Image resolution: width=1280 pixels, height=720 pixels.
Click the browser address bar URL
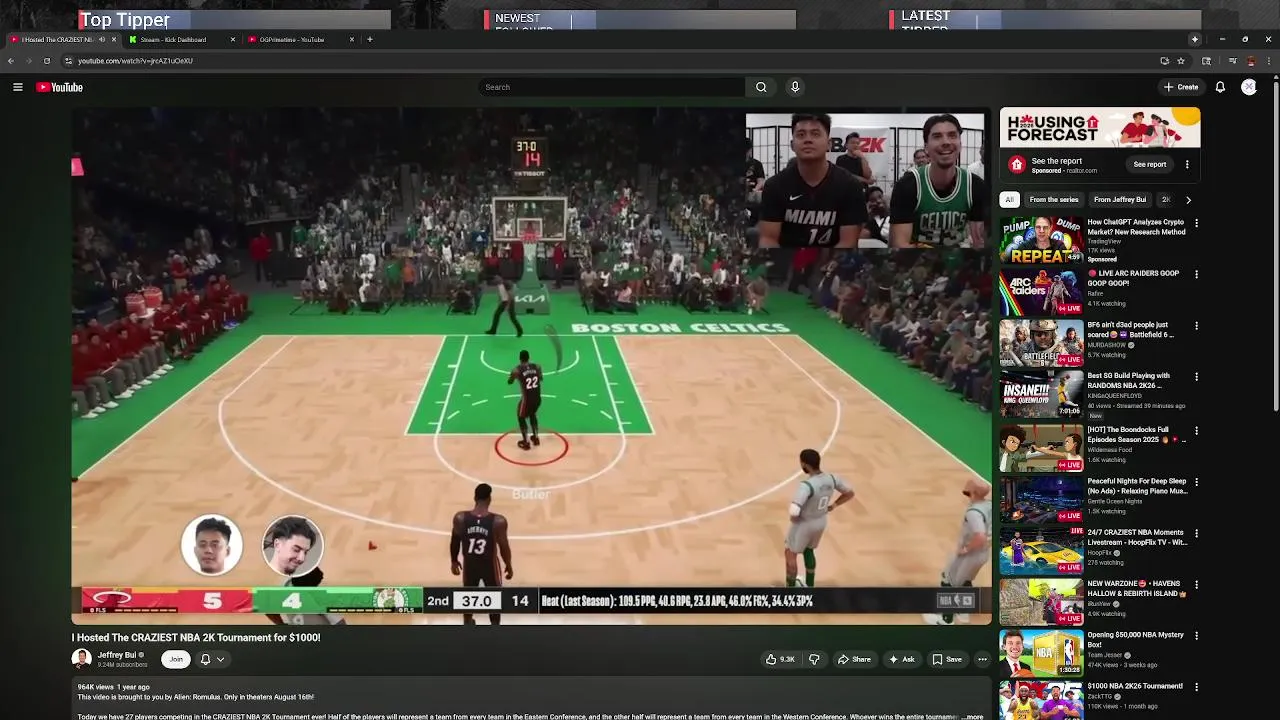click(135, 61)
